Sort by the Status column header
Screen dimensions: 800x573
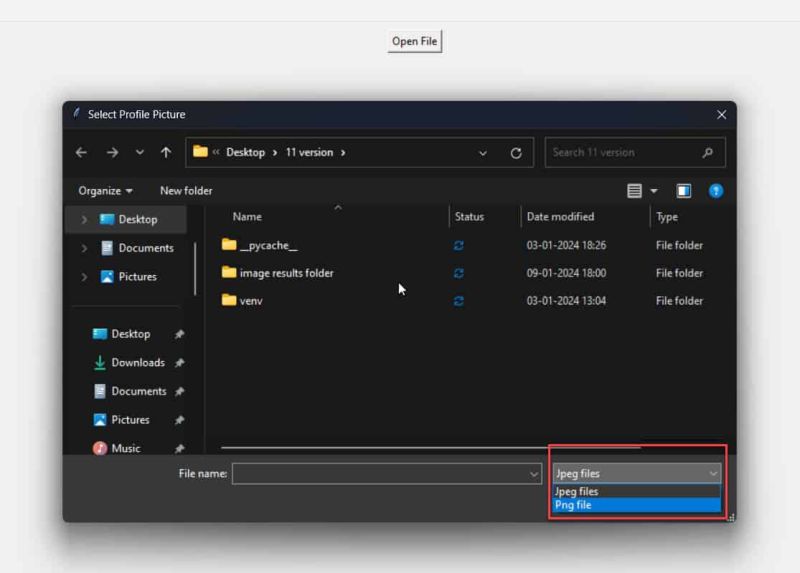click(x=469, y=217)
